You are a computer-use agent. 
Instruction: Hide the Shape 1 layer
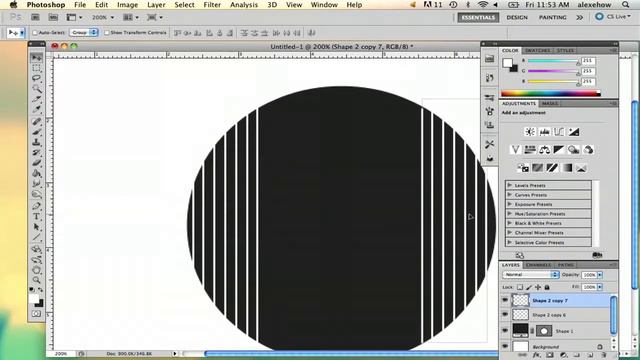tap(505, 330)
